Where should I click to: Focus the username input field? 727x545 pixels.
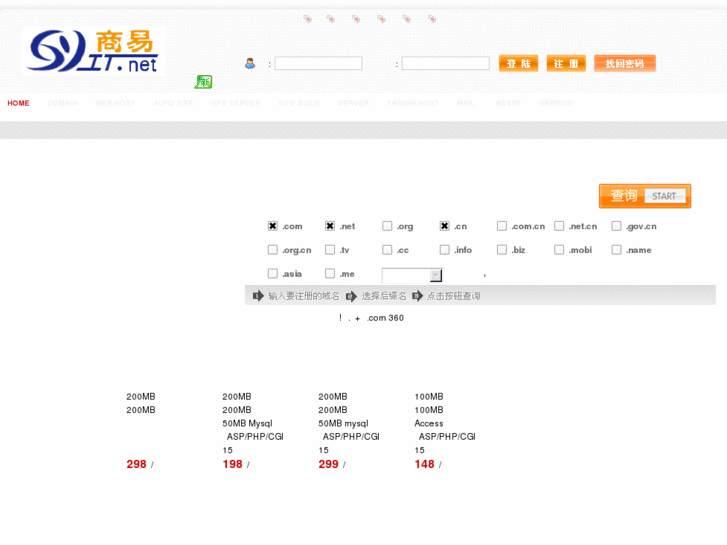pyautogui.click(x=319, y=64)
